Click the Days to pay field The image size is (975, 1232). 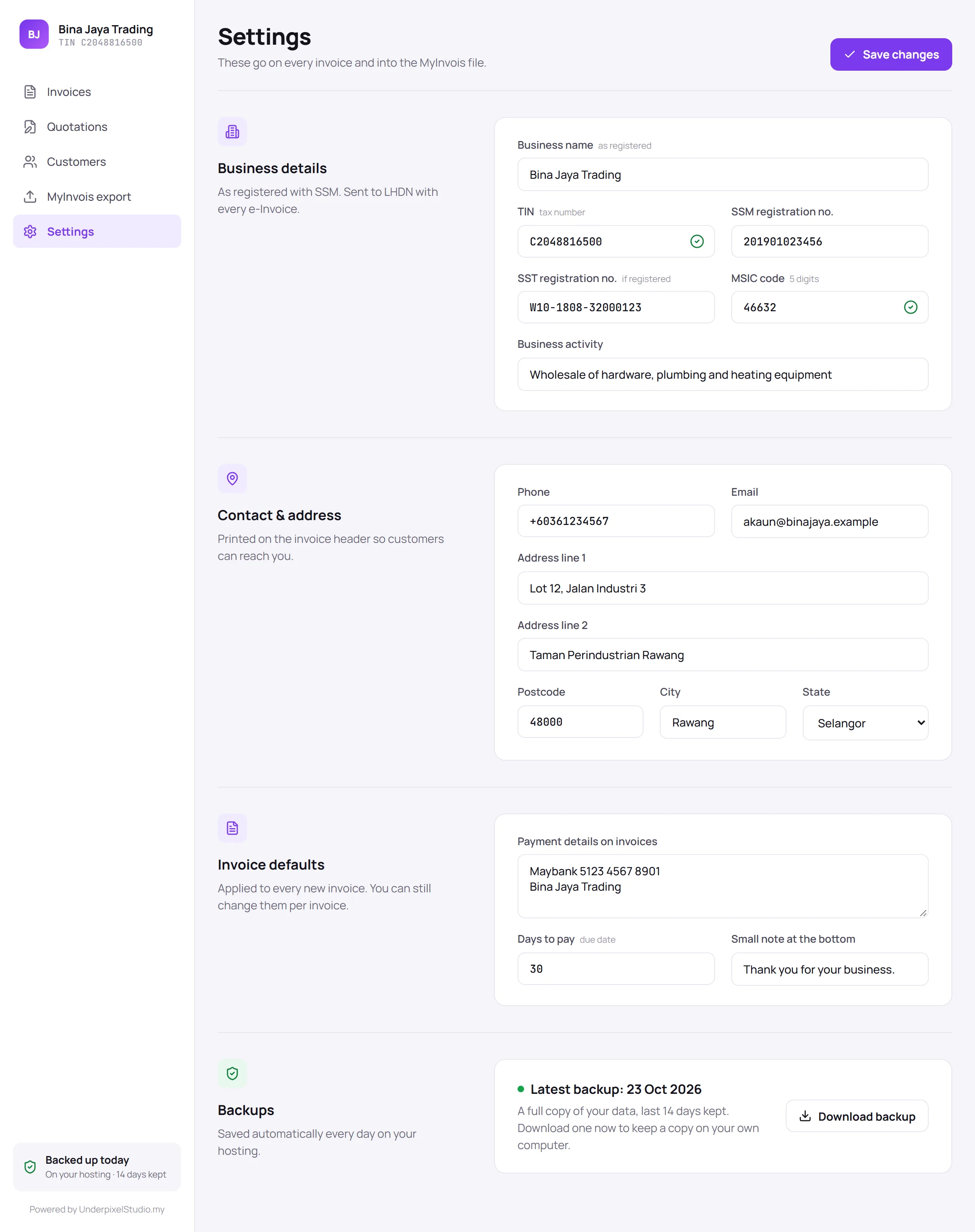[x=616, y=969]
